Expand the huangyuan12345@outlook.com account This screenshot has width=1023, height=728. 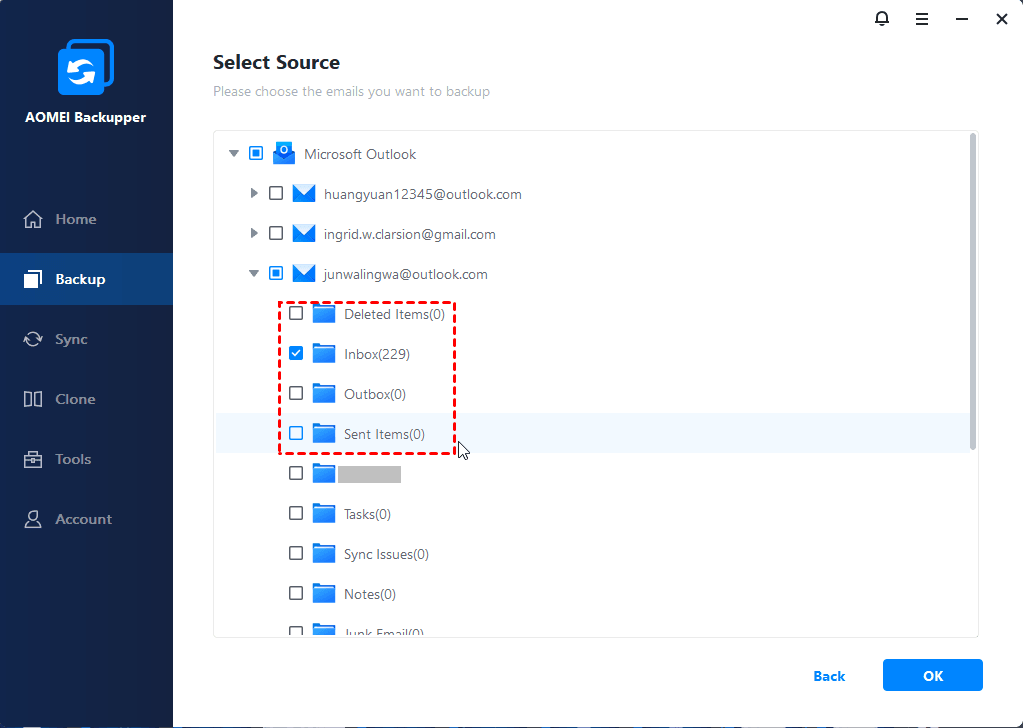[x=254, y=193]
